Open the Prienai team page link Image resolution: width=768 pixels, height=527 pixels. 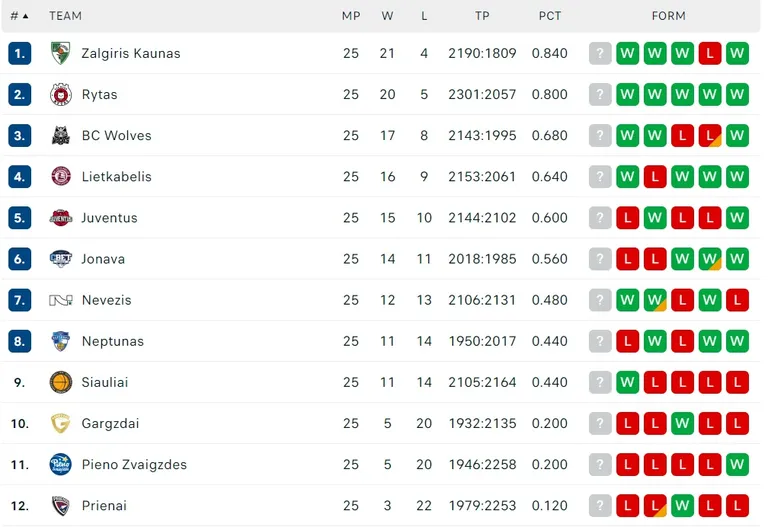(104, 506)
